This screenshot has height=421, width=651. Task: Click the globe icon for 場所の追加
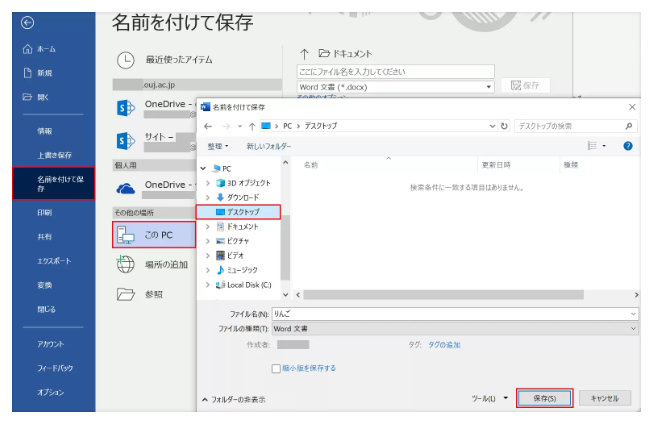pyautogui.click(x=126, y=264)
